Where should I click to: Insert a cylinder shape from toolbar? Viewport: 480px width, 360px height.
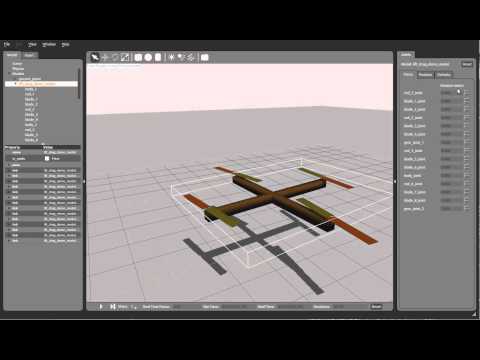pos(158,57)
